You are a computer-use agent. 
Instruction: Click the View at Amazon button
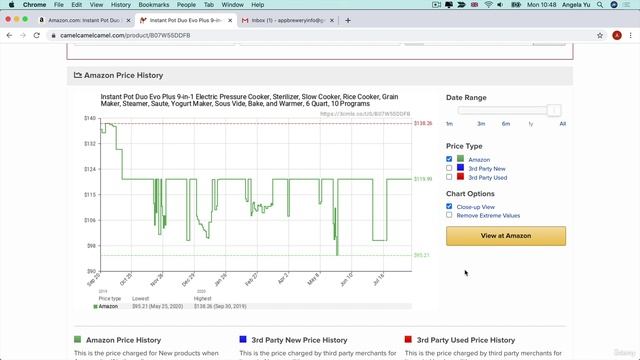pyautogui.click(x=506, y=236)
